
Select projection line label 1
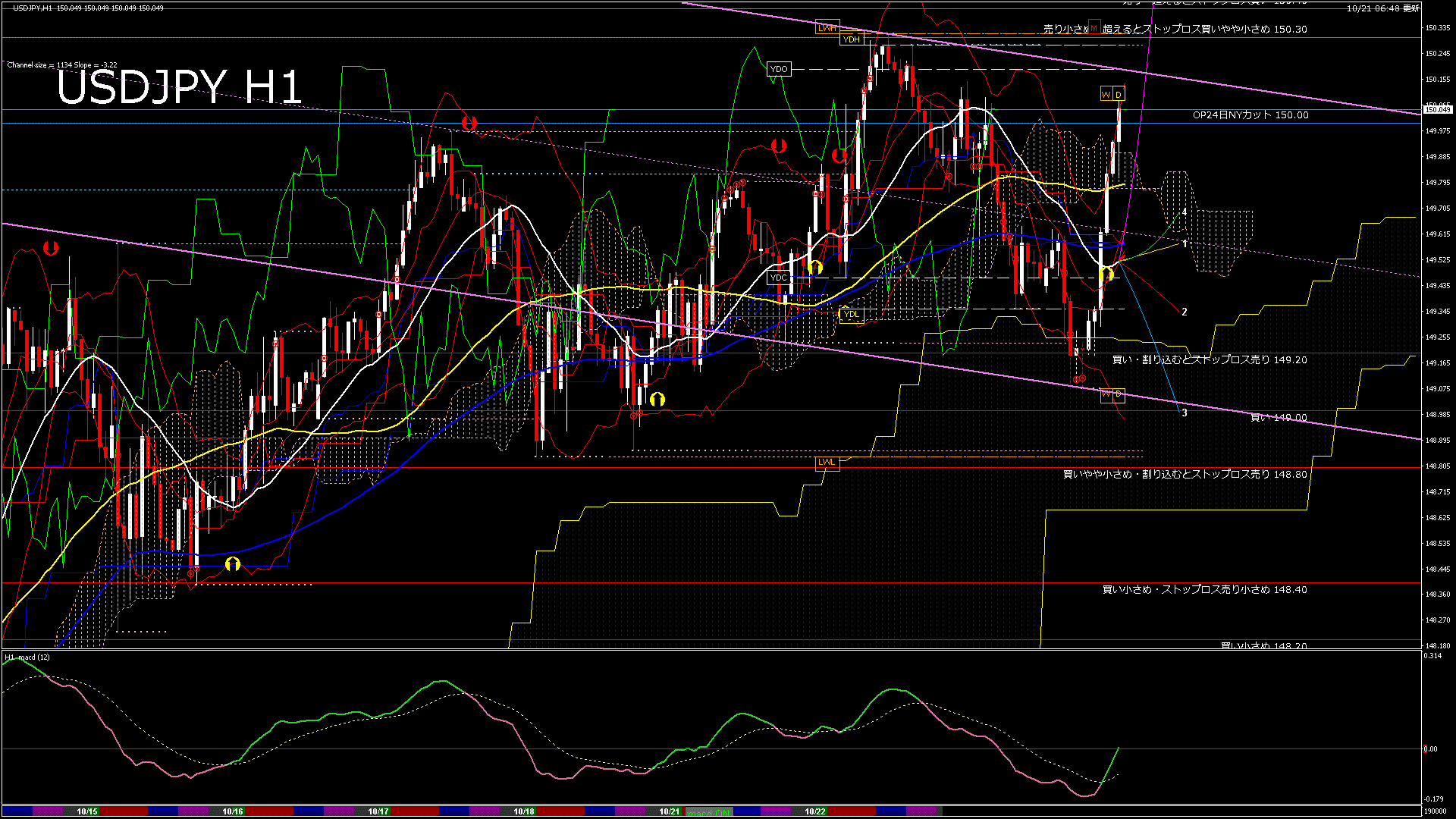tap(1185, 244)
